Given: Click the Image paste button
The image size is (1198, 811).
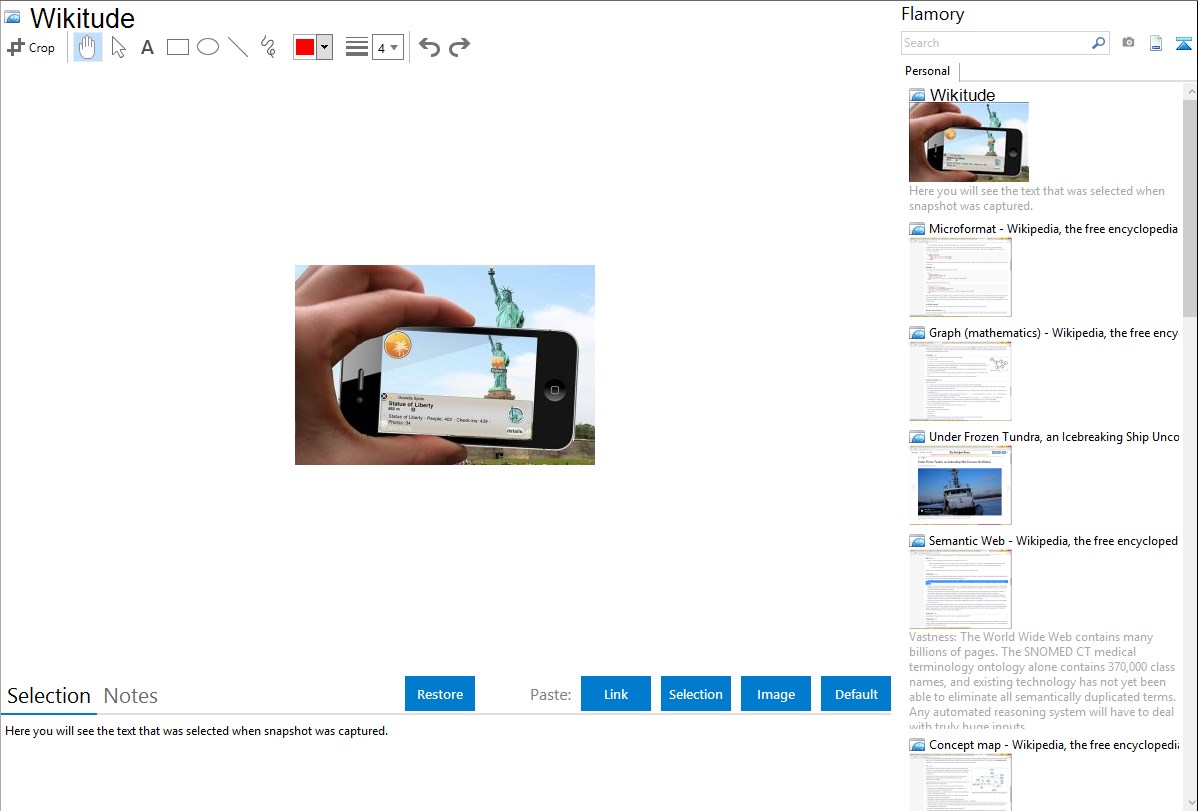Looking at the screenshot, I should (776, 694).
